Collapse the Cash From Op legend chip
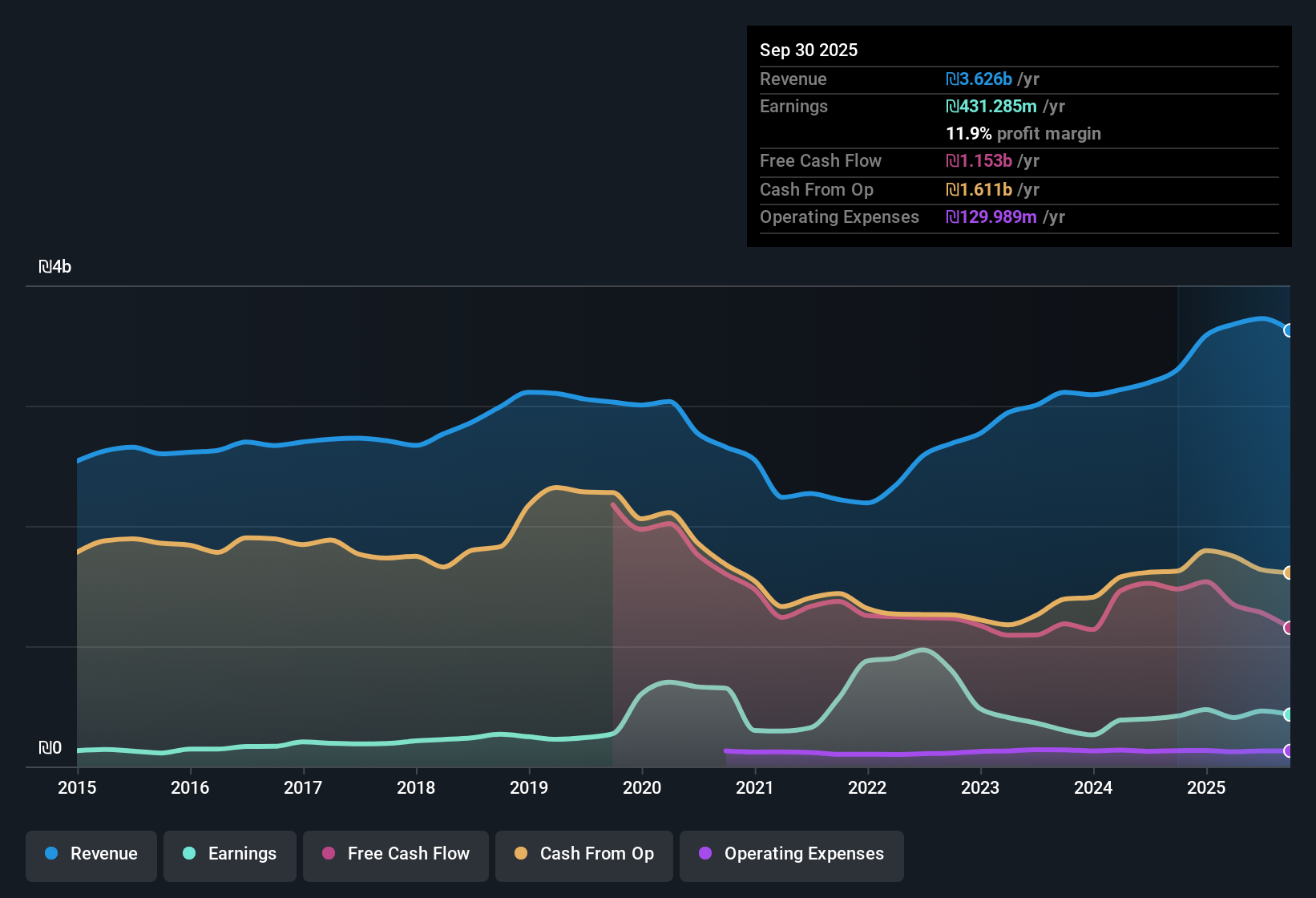 point(583,854)
